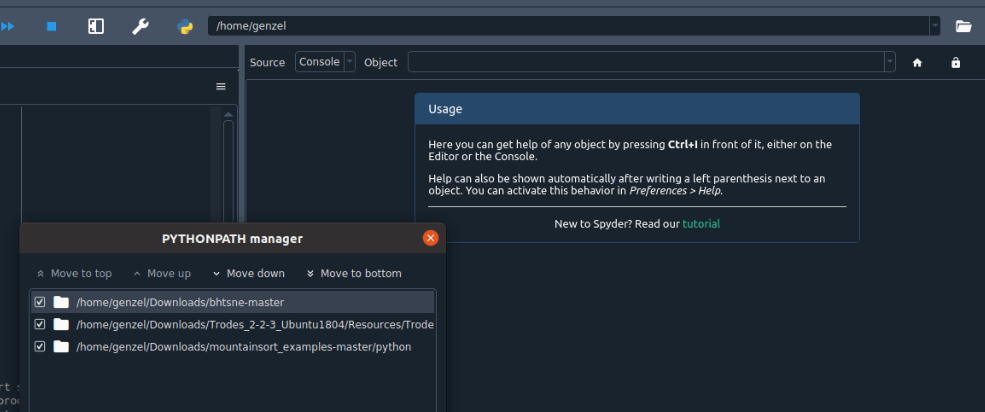Expand working directory history dropdown arrow

click(935, 26)
